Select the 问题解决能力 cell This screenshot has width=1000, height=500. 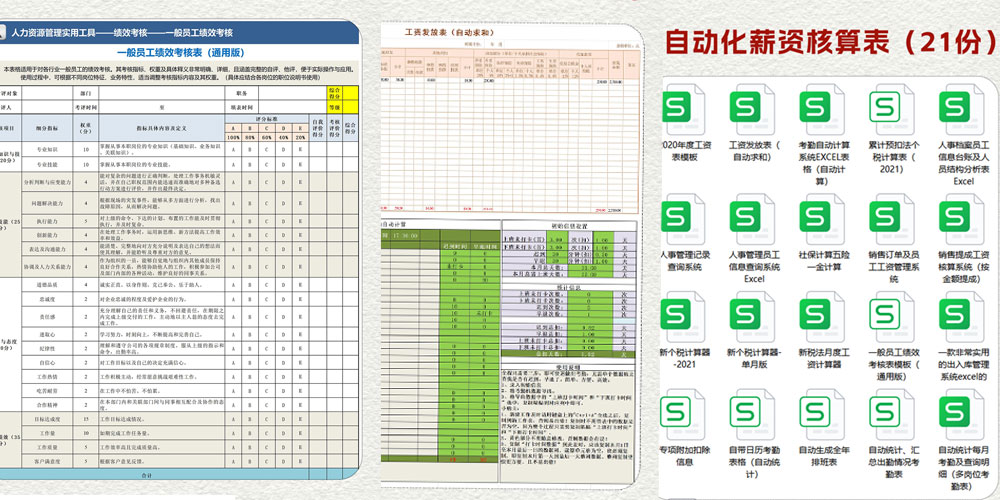[x=48, y=203]
